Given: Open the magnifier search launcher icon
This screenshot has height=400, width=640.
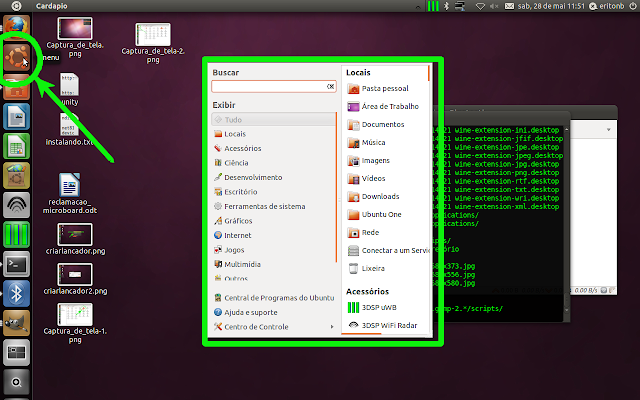Looking at the screenshot, I should click(x=16, y=382).
